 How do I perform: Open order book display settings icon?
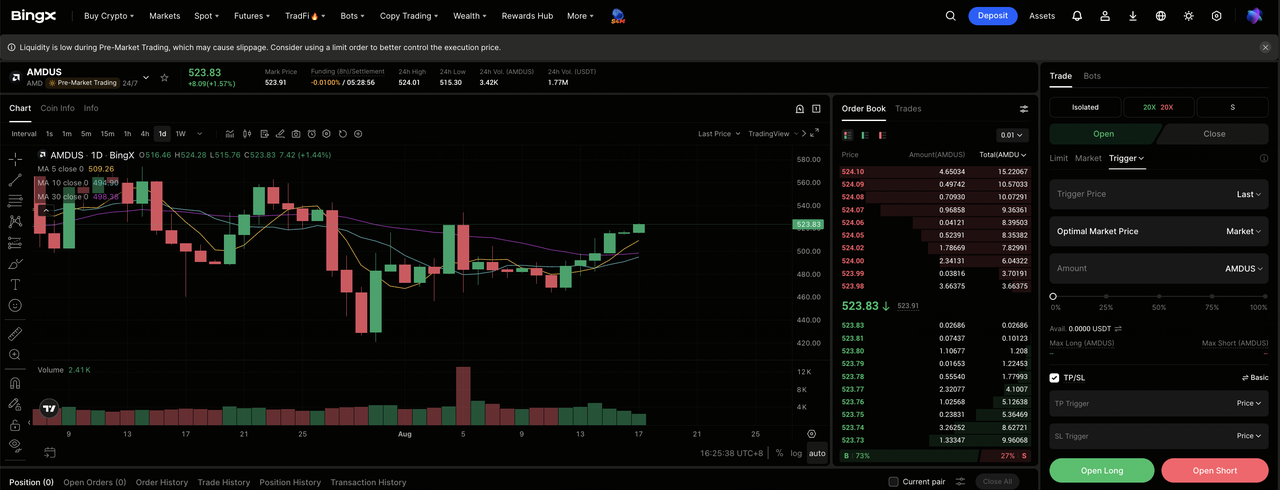point(1024,109)
